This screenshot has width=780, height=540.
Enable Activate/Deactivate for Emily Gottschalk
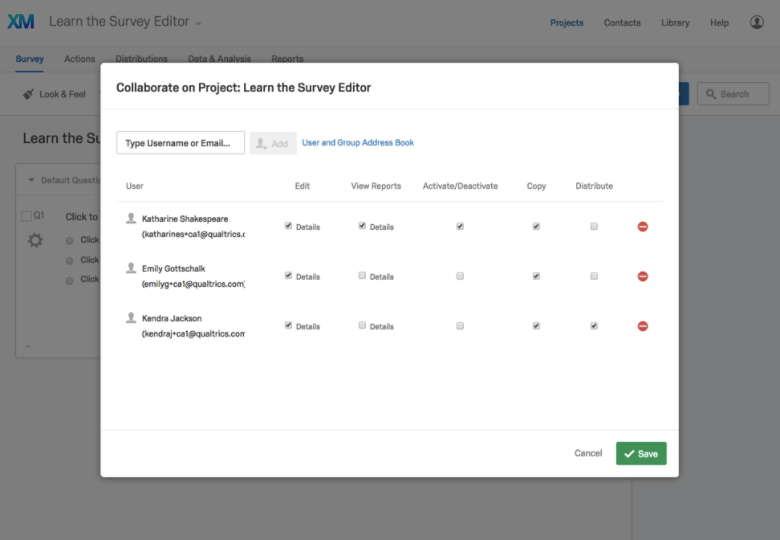(x=460, y=276)
